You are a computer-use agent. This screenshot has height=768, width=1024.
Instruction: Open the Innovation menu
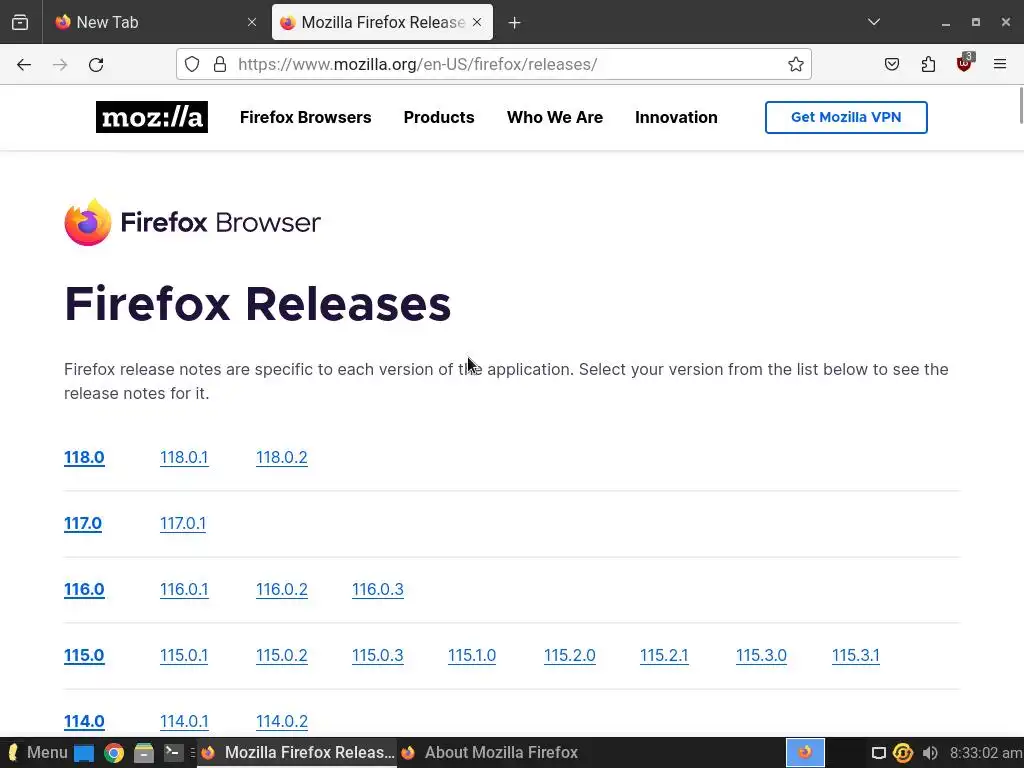(676, 117)
